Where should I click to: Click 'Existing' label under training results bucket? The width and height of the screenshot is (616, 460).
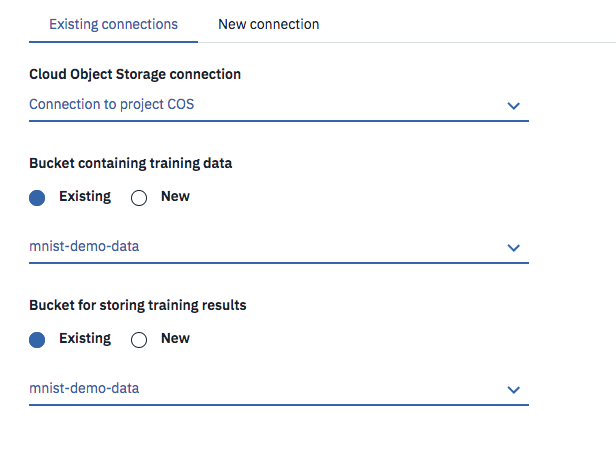(x=85, y=338)
